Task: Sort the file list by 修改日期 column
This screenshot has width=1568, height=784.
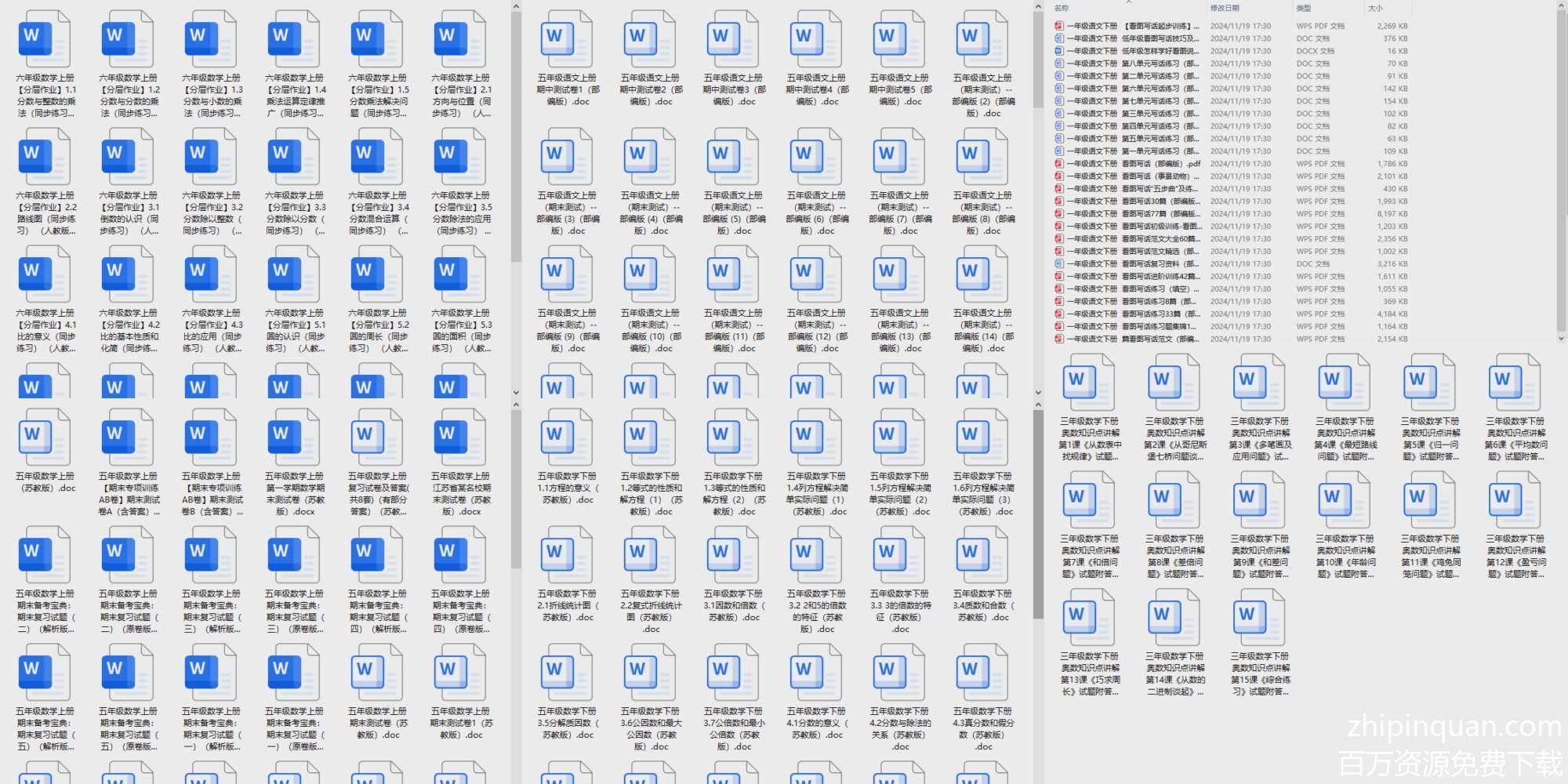Action: tap(1225, 8)
